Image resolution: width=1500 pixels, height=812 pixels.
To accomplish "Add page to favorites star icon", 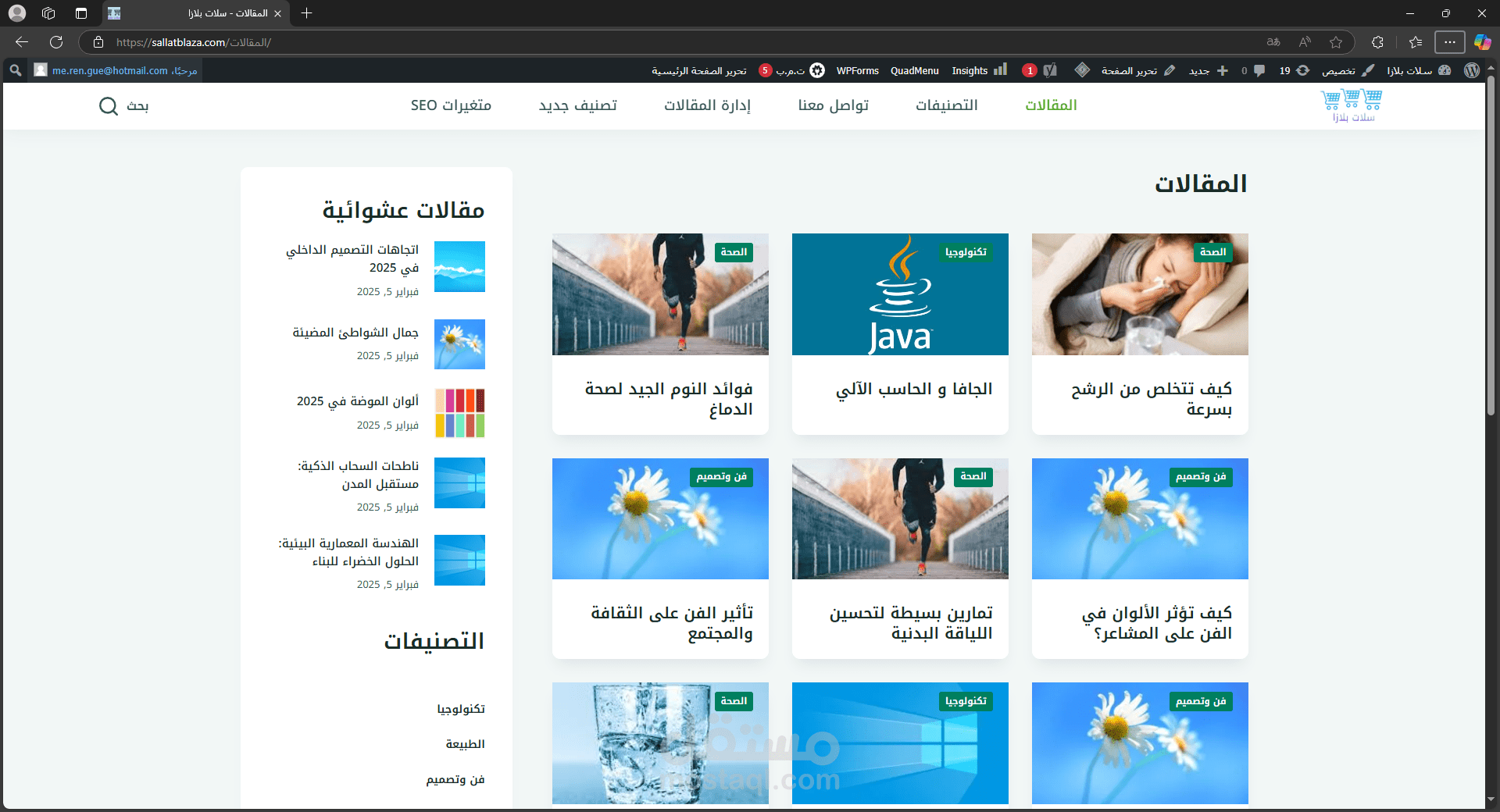I will (1336, 42).
